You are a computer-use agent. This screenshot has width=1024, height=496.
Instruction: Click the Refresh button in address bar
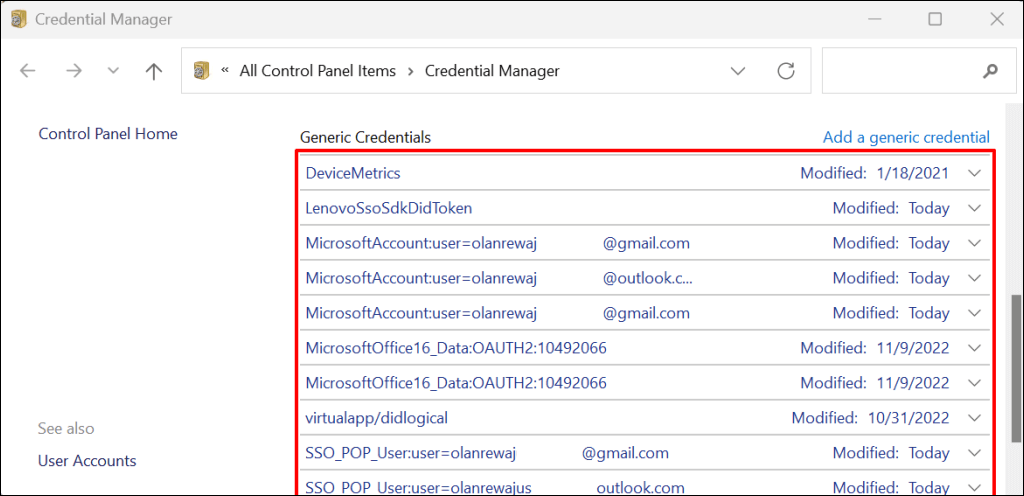point(786,71)
